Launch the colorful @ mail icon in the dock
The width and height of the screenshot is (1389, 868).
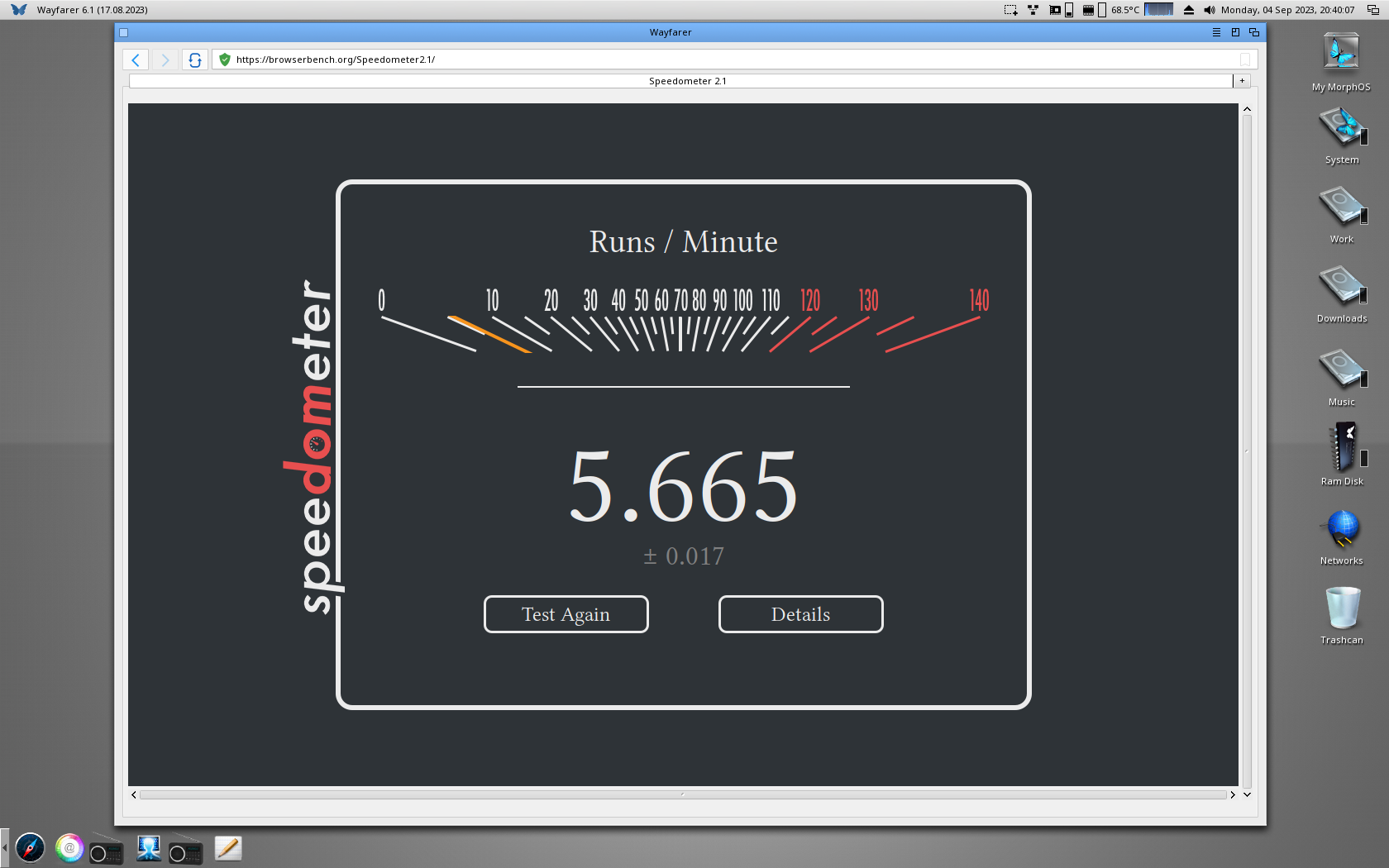tap(69, 848)
